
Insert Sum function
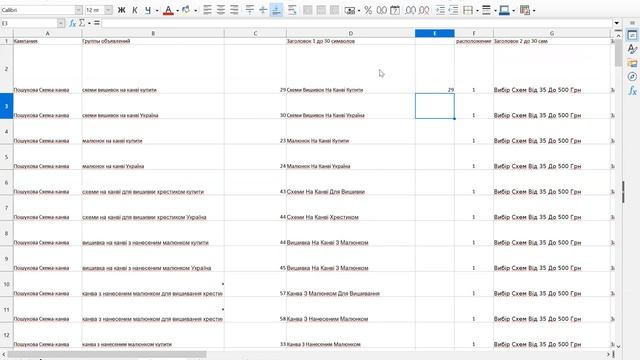pos(82,23)
